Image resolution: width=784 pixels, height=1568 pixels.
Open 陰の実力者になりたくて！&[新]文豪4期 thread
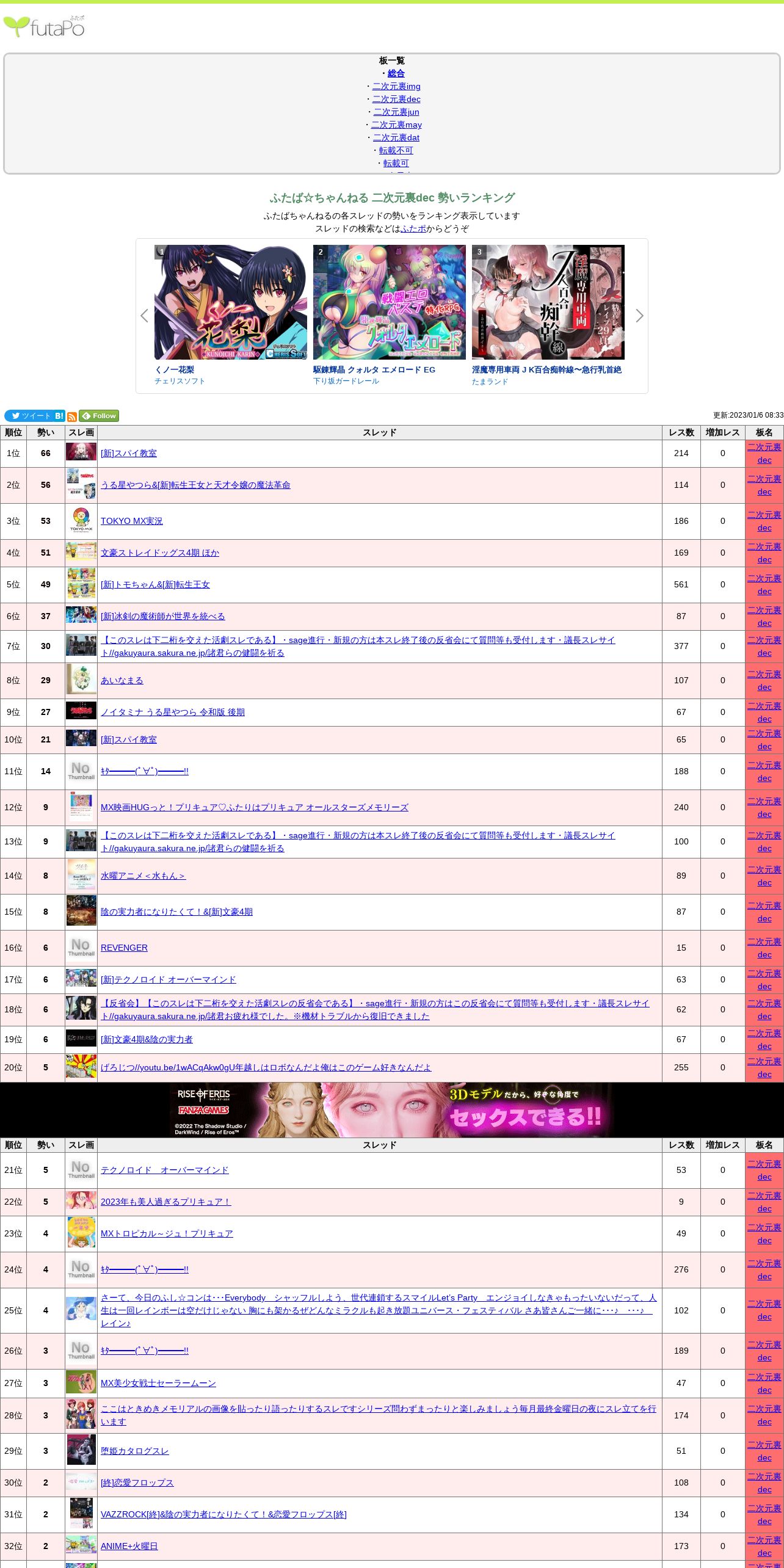(x=176, y=912)
